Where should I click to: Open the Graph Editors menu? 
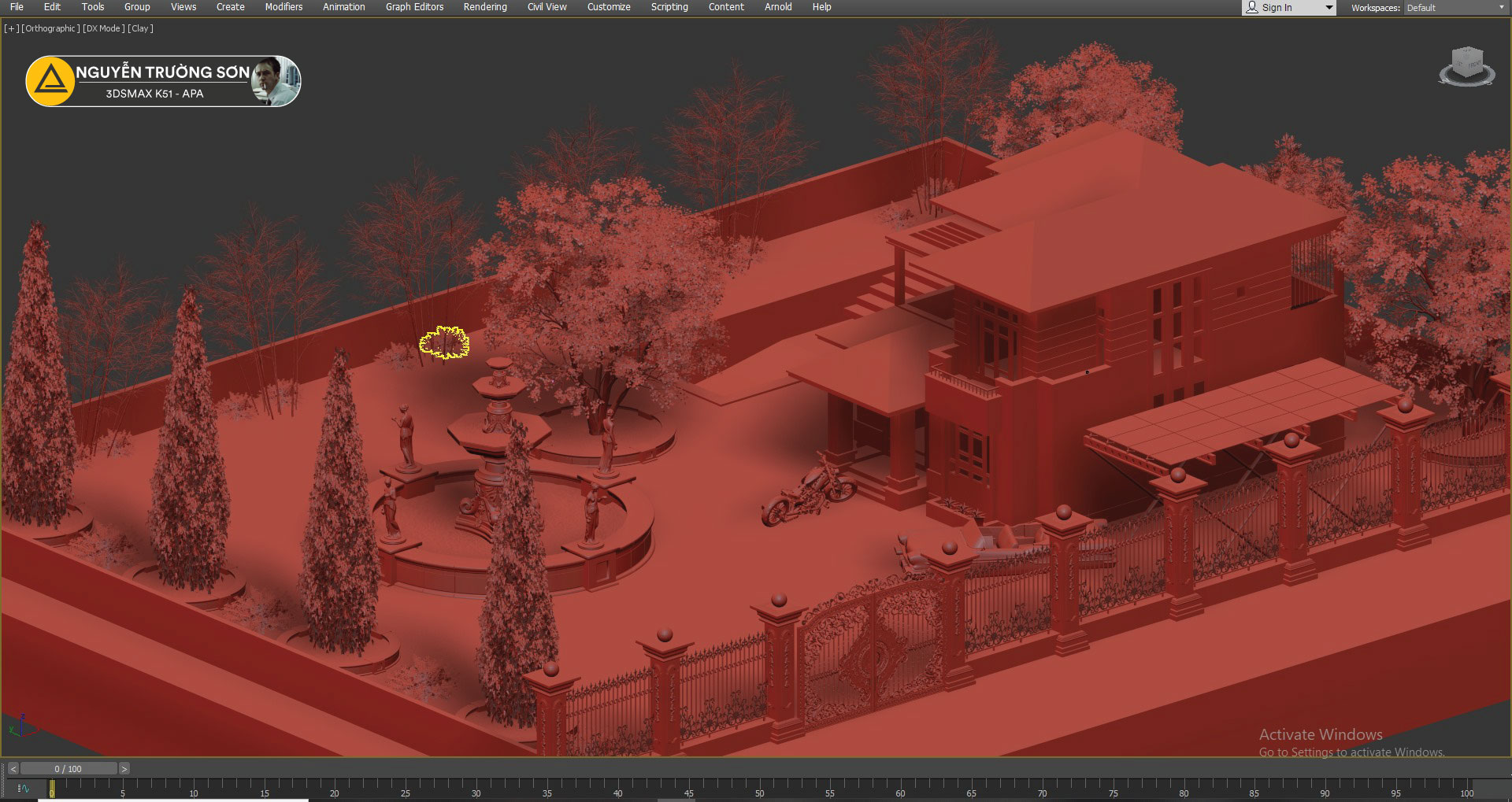[414, 7]
